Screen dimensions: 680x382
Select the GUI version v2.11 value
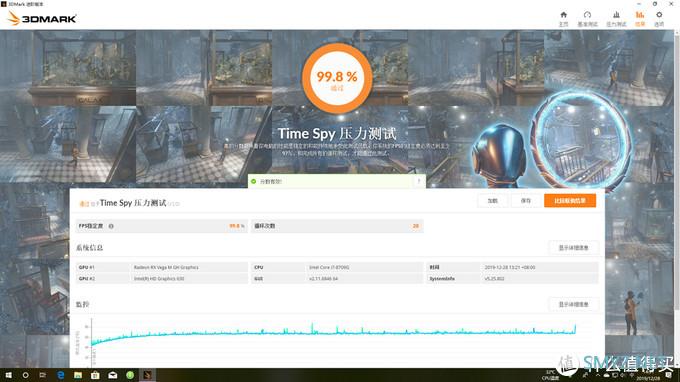[323, 279]
